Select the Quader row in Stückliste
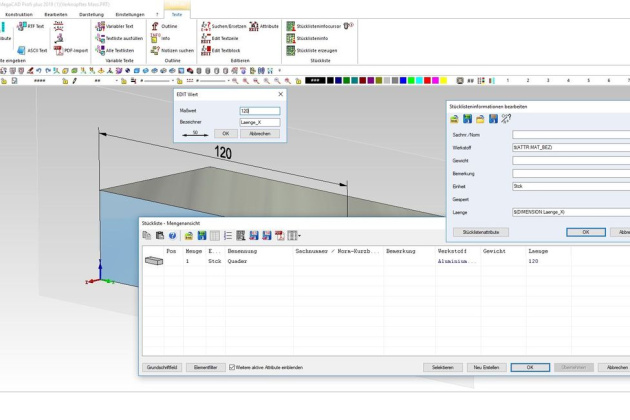 click(237, 260)
